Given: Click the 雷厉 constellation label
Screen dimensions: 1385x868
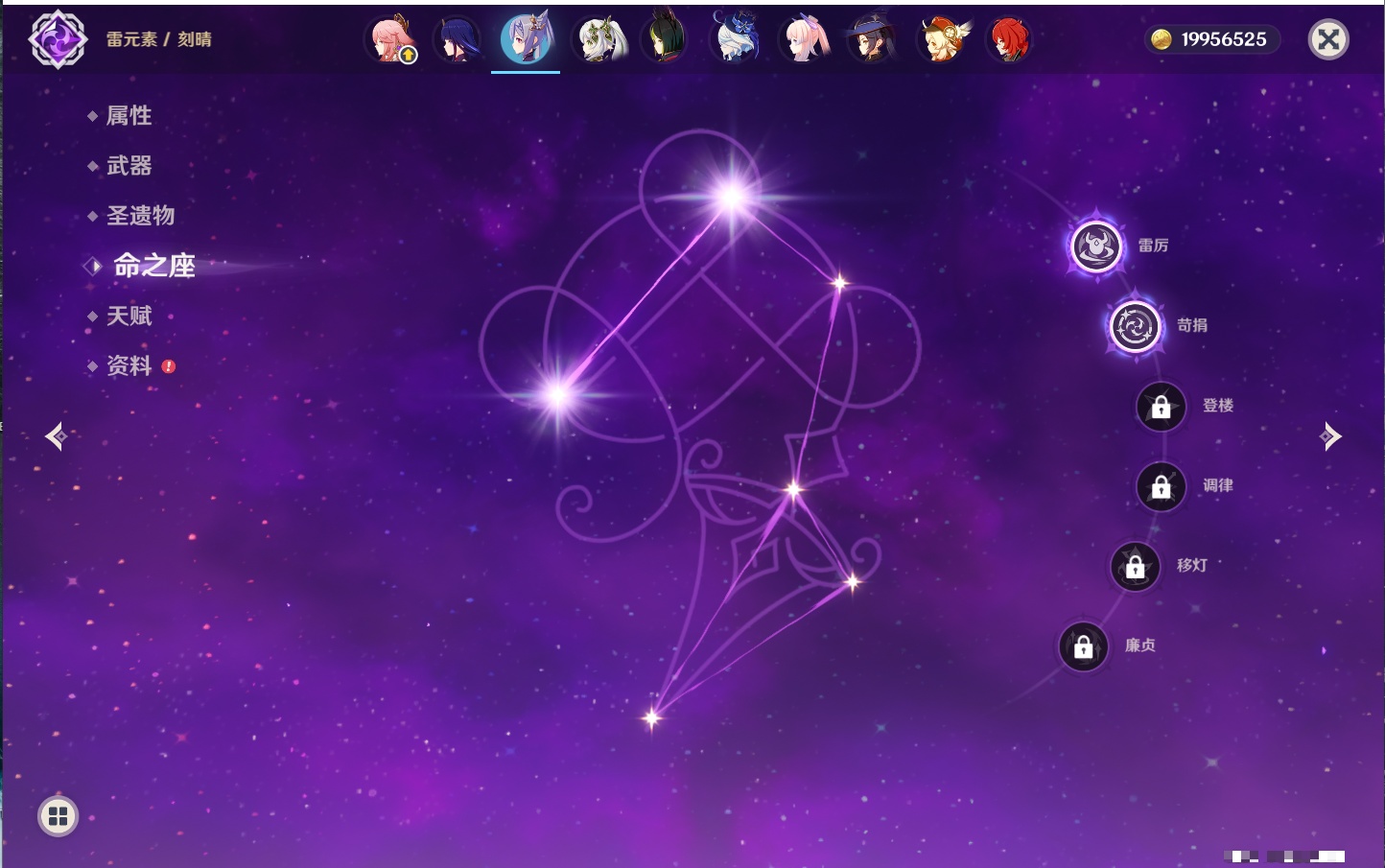Looking at the screenshot, I should (x=1153, y=246).
